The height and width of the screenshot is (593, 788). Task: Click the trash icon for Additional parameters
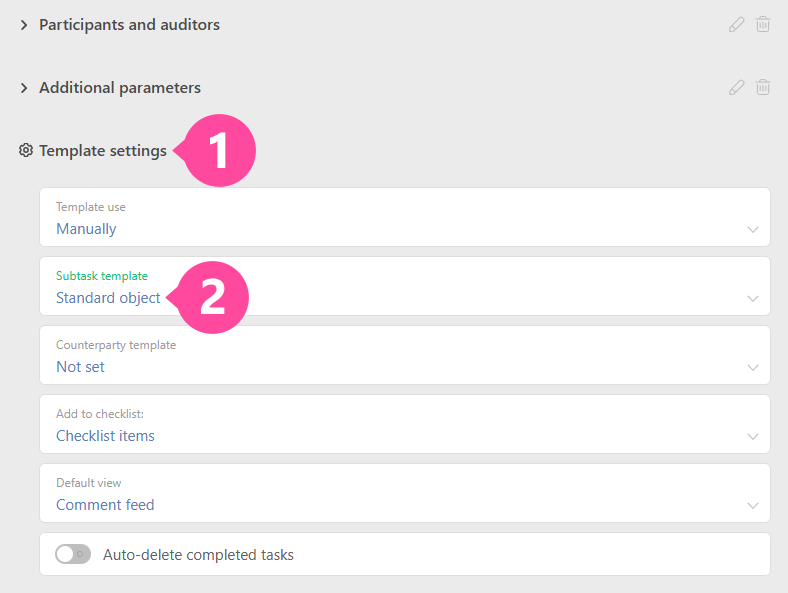point(763,88)
